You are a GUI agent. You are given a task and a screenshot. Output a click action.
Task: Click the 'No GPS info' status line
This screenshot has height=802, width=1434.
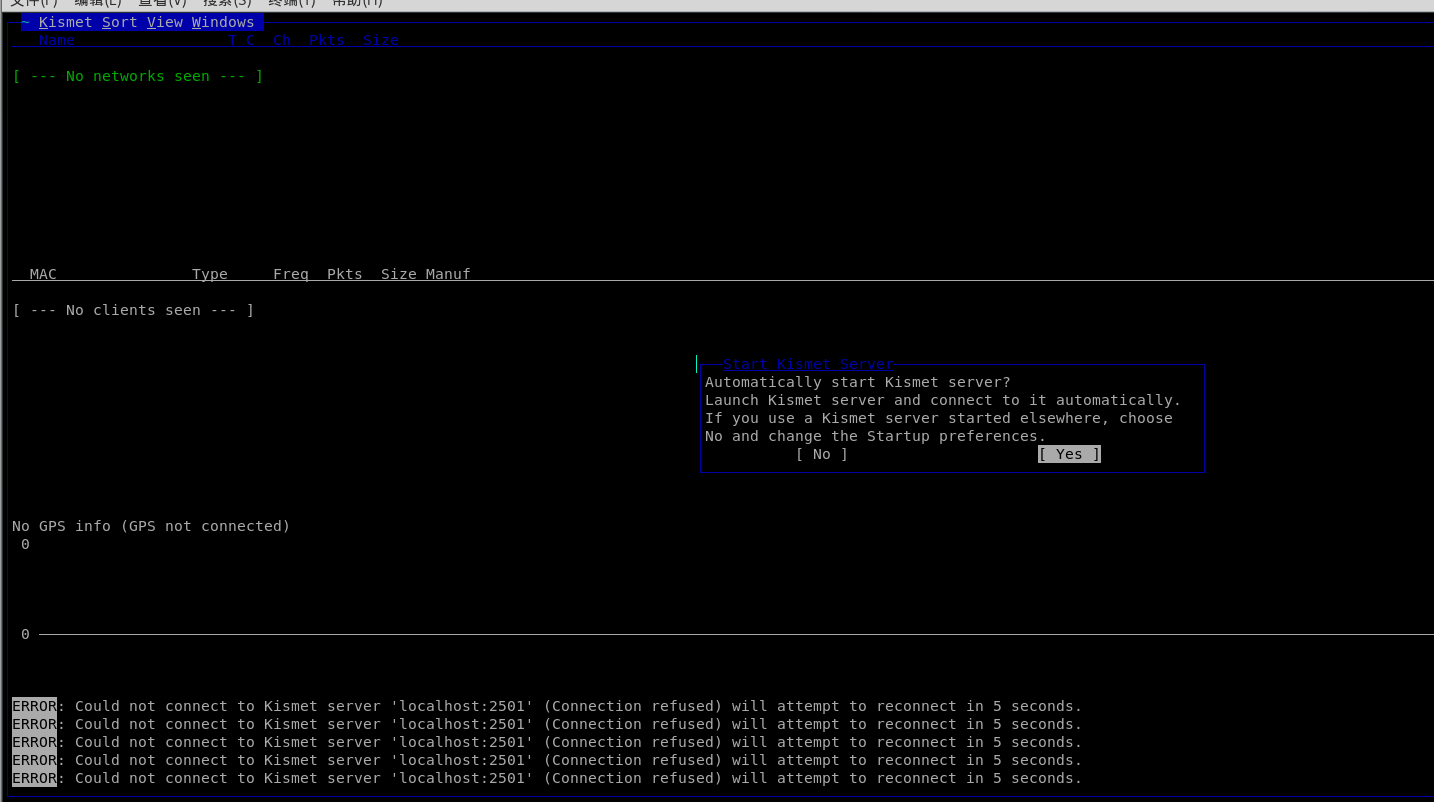151,526
